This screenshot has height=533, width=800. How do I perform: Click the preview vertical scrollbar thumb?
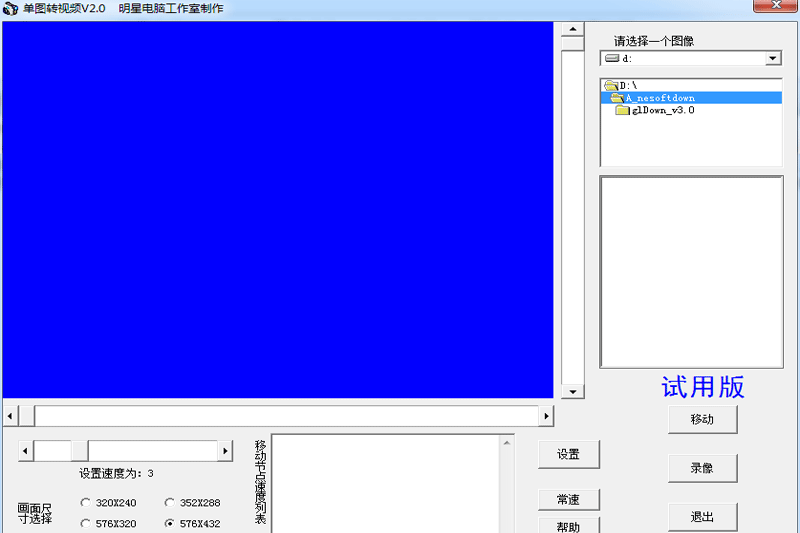point(572,43)
